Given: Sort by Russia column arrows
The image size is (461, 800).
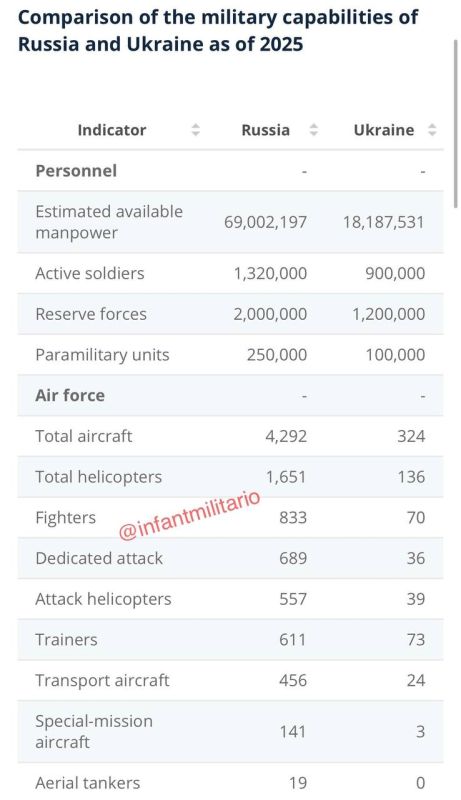Looking at the screenshot, I should 314,130.
